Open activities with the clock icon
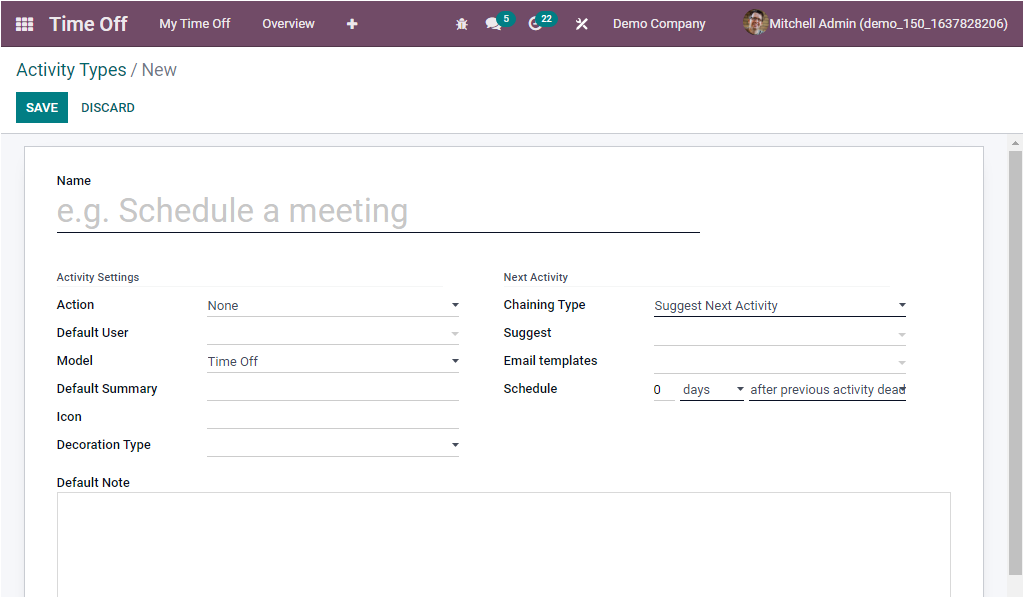Screen dimensions: 1024x598 pos(536,23)
